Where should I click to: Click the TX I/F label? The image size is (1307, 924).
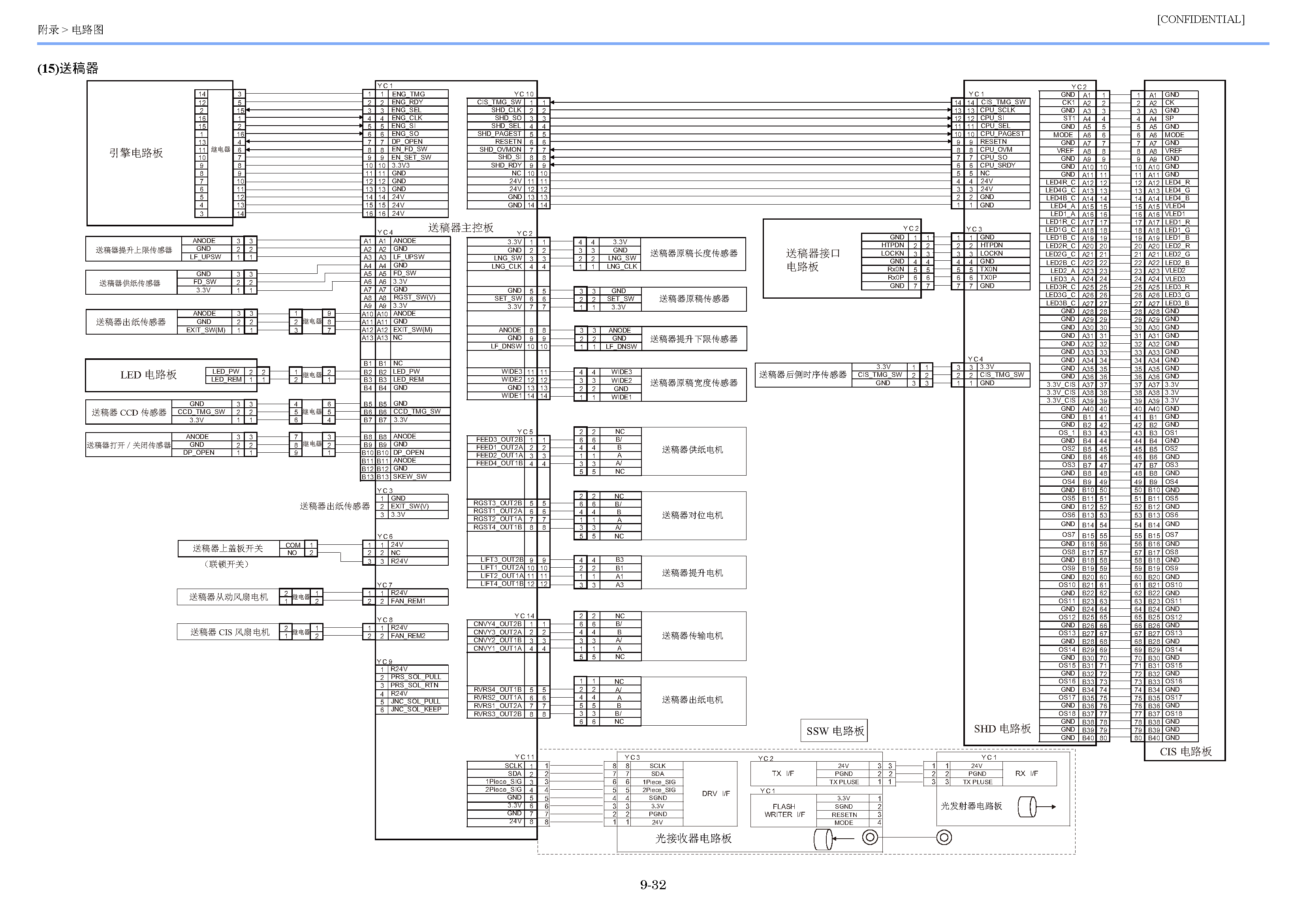[783, 773]
